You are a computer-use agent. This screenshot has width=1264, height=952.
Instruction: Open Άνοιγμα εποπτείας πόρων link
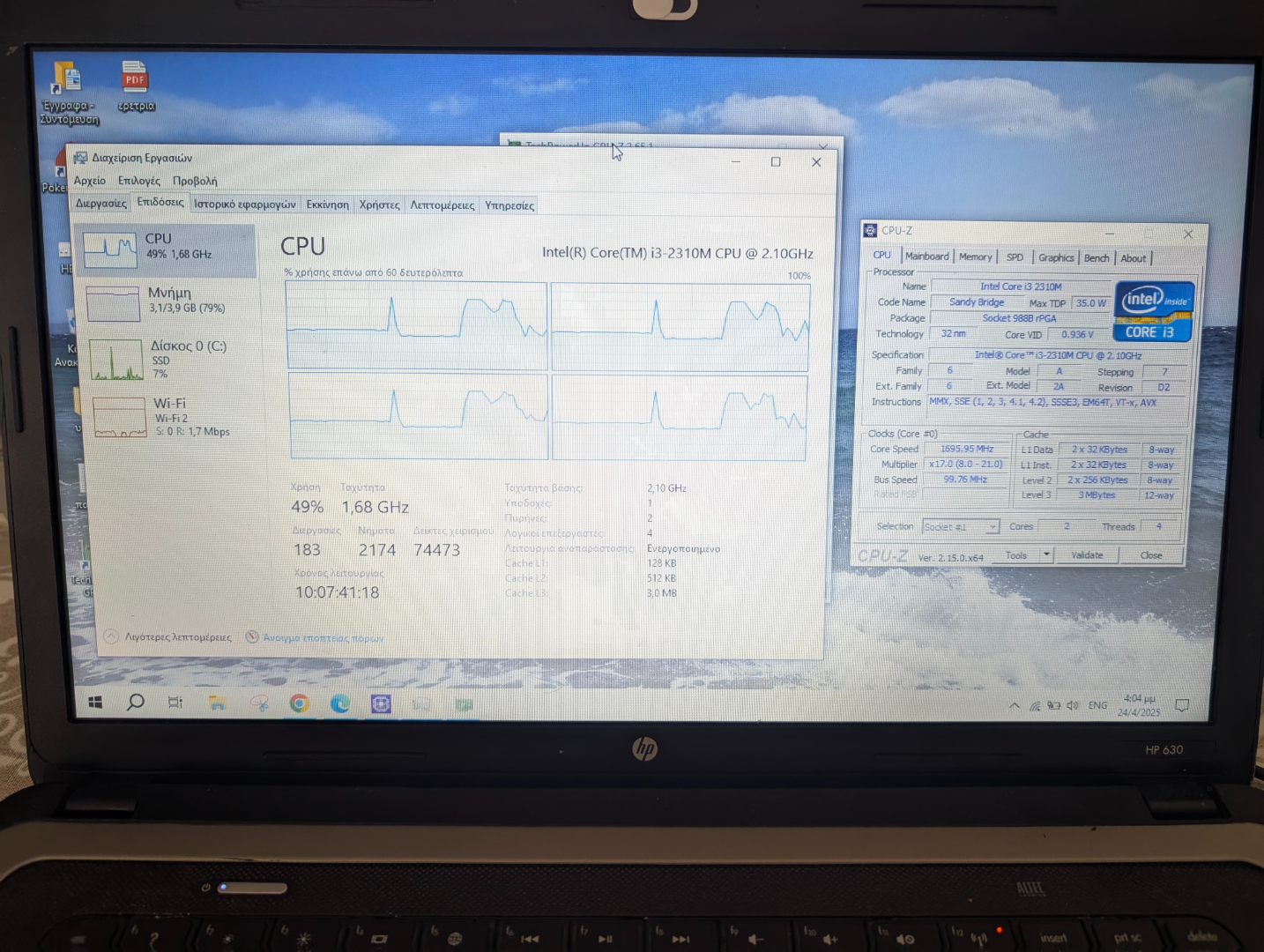pos(315,637)
